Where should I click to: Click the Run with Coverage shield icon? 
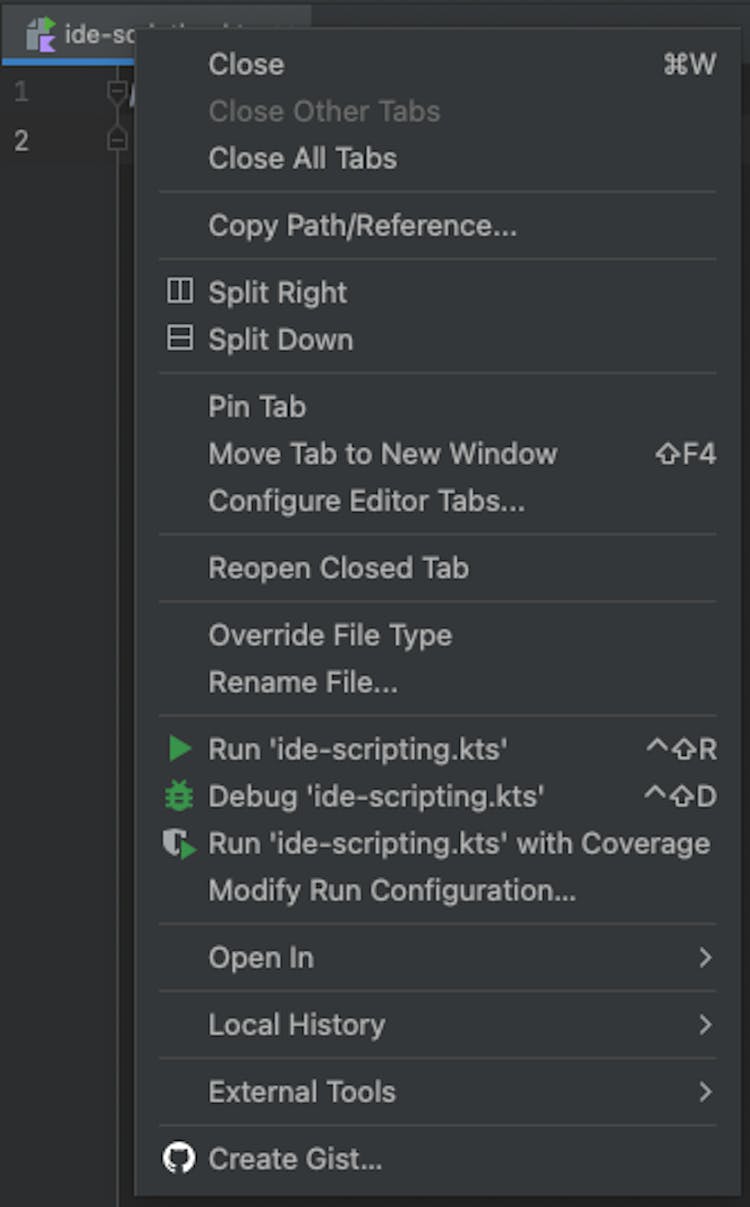(180, 845)
